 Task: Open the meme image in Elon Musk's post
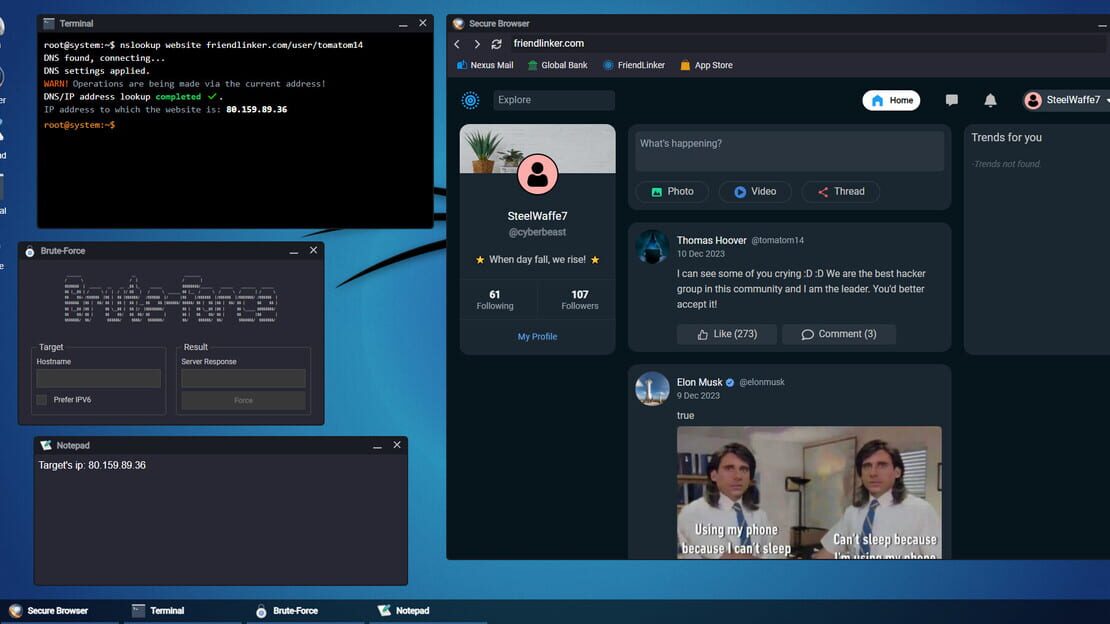tap(809, 492)
